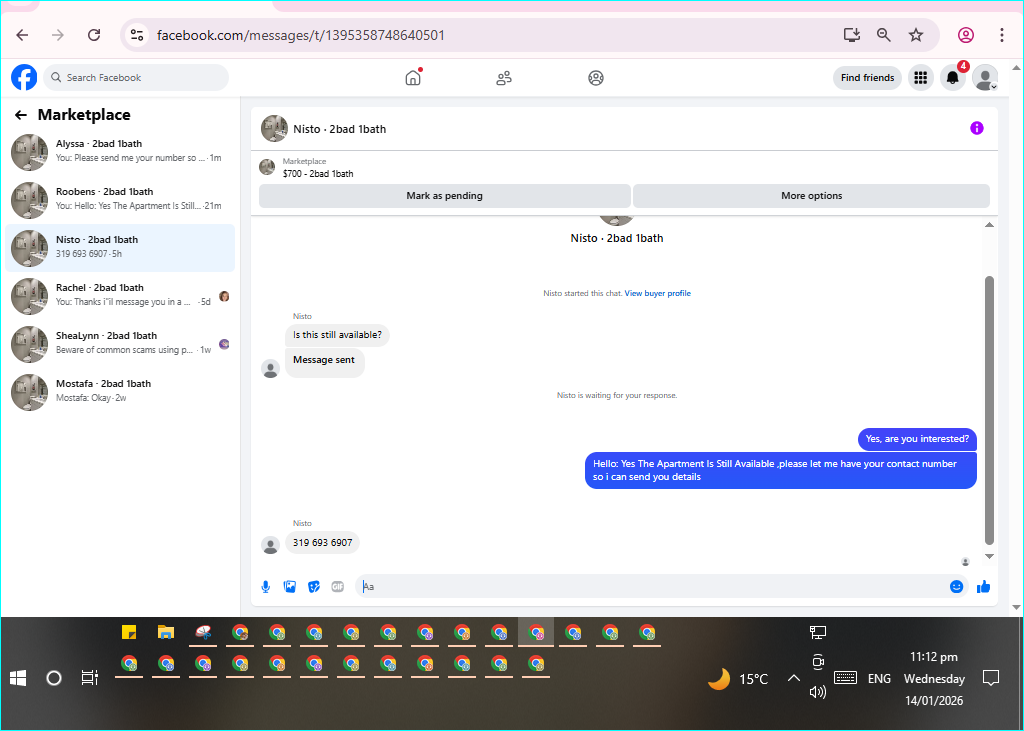This screenshot has width=1024, height=731.
Task: Choose a GIF icon
Action: click(338, 587)
